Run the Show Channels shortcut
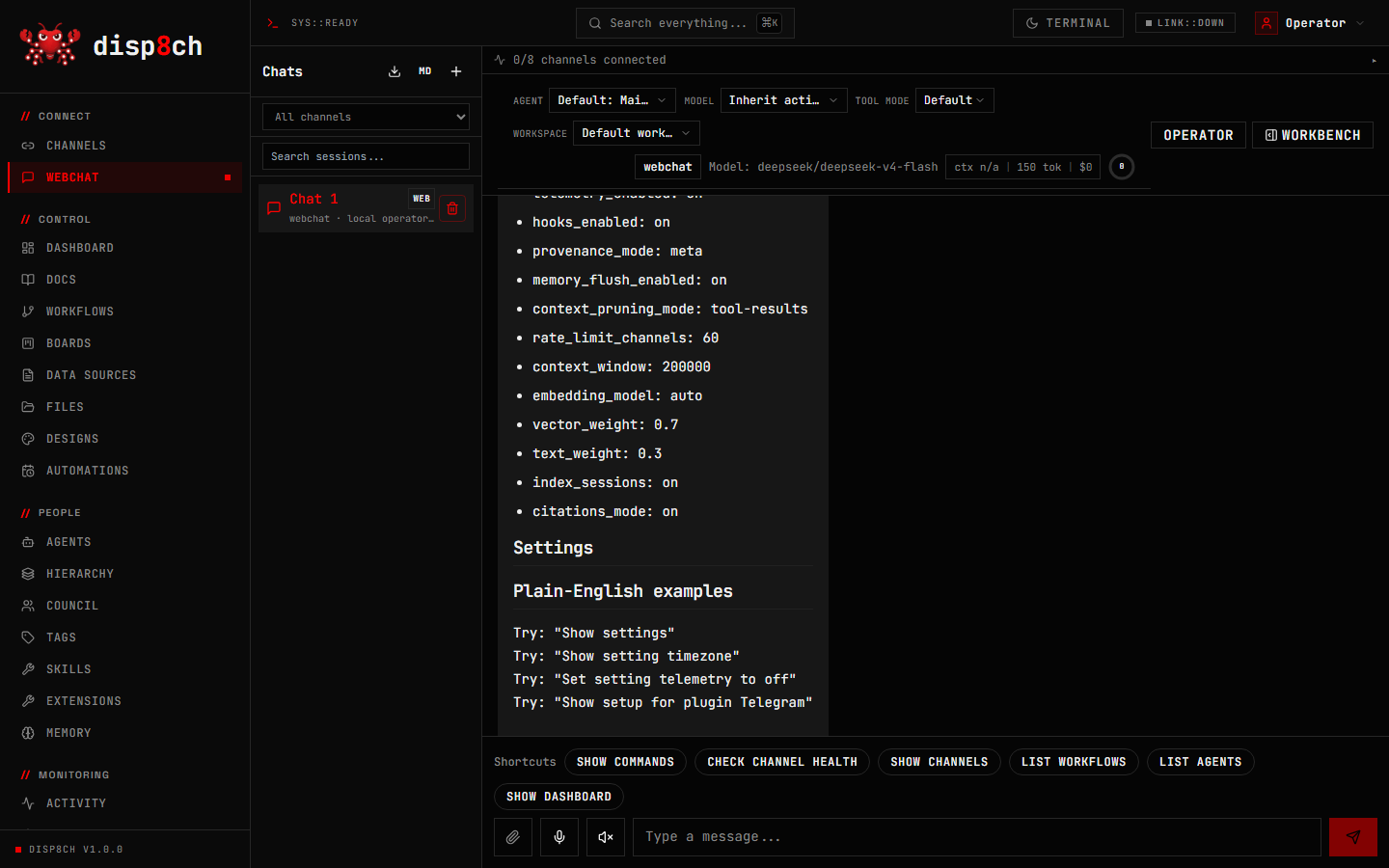The height and width of the screenshot is (868, 1389). (940, 762)
